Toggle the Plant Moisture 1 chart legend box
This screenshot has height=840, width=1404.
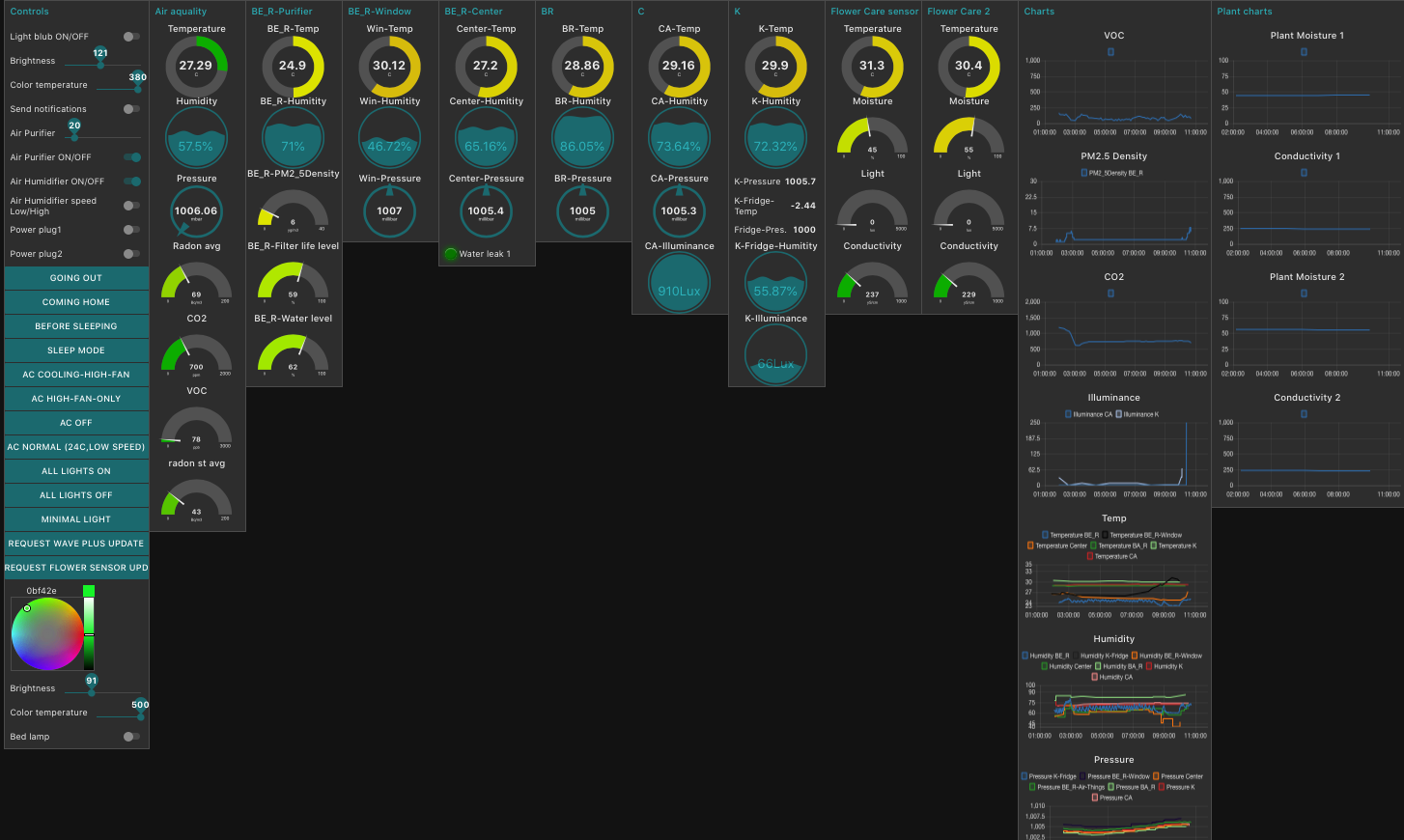click(x=1304, y=52)
